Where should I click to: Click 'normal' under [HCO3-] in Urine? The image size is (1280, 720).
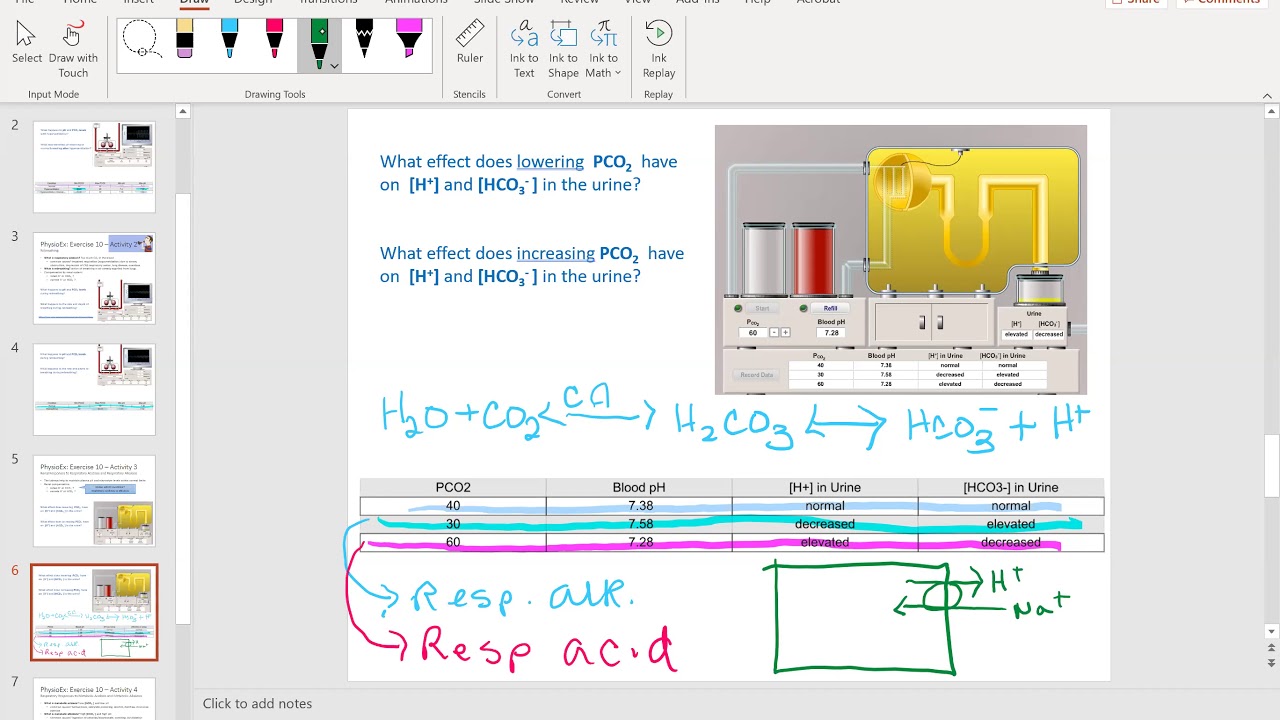(1011, 506)
